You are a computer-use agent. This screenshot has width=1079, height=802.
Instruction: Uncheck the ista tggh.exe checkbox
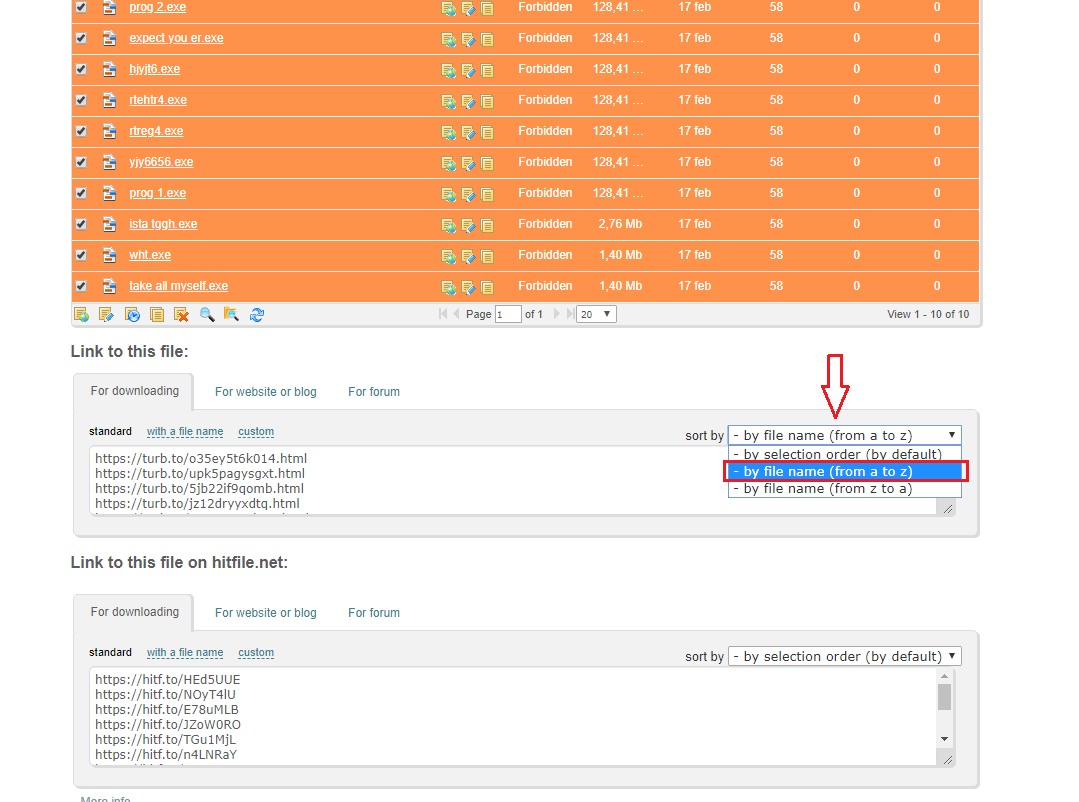81,224
